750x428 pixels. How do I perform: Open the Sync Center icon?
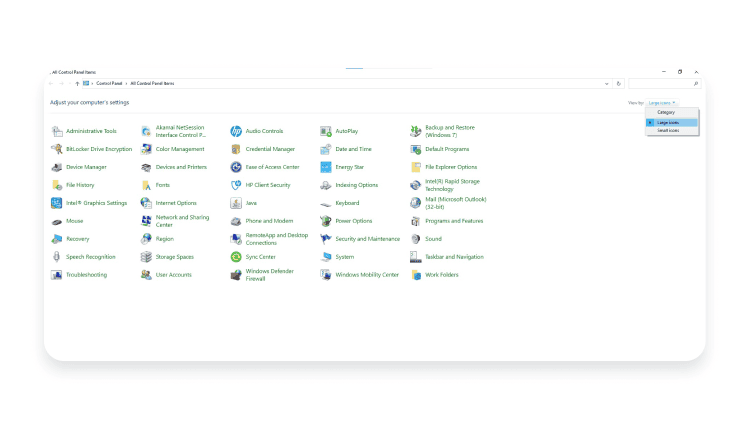pyautogui.click(x=236, y=257)
